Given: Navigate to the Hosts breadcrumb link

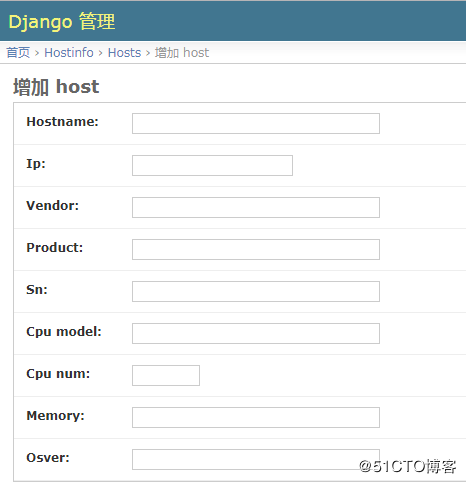Looking at the screenshot, I should 125,53.
